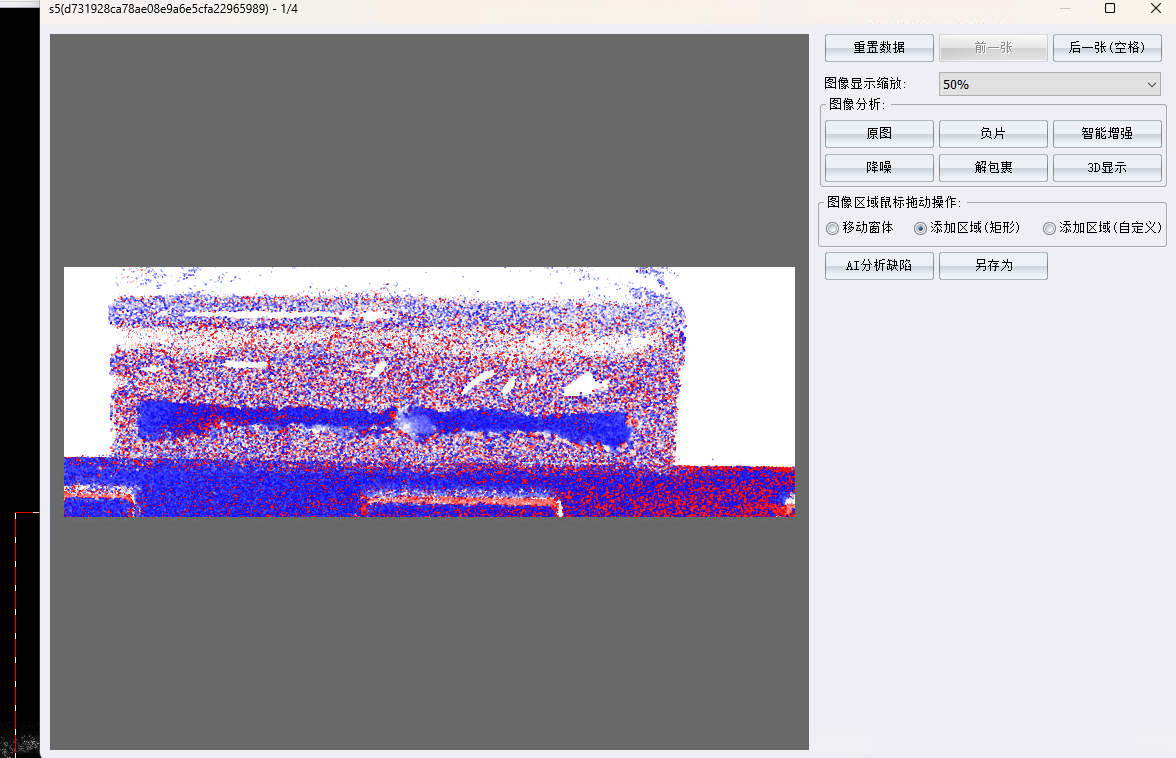Screen dimensions: 1176x758
Task: Click the dropdown arrow of the zoom combo box
Action: (1151, 85)
